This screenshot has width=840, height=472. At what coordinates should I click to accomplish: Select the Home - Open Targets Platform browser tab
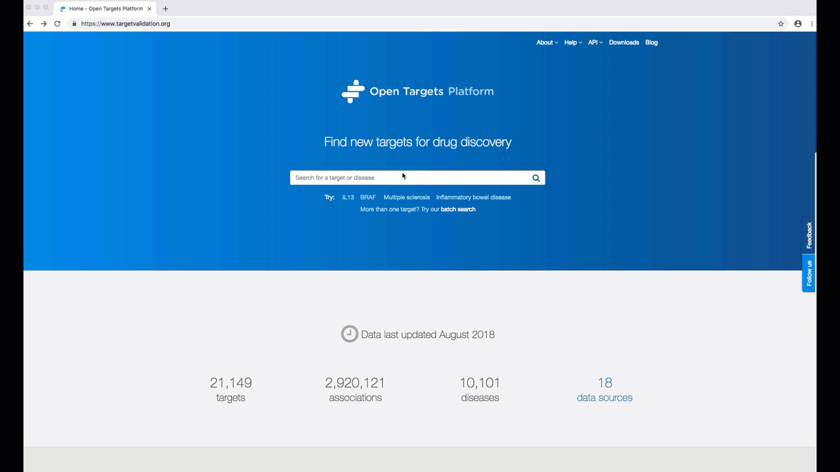tap(105, 9)
